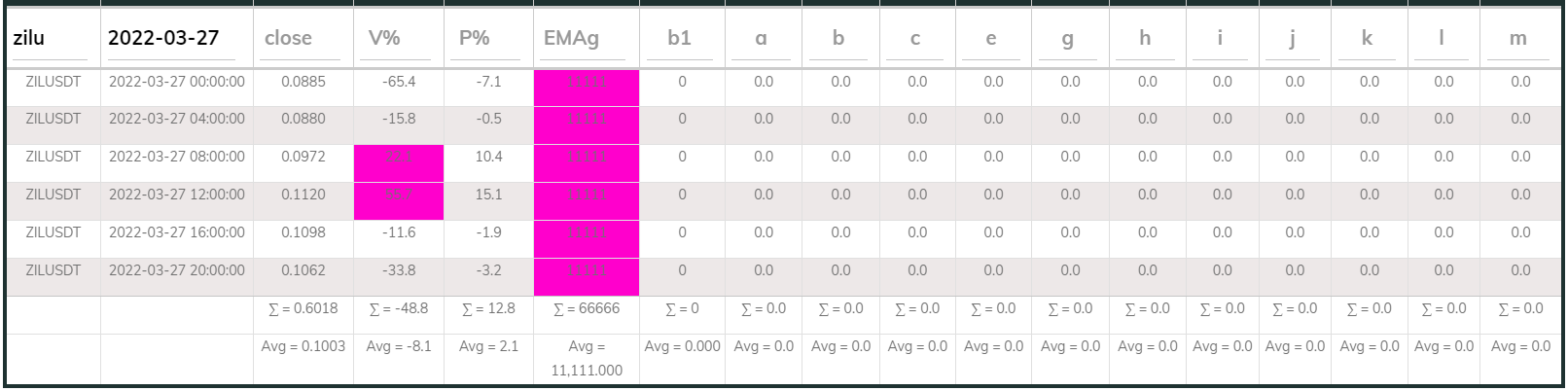
Task: Select the "m" column filter field
Action: (1517, 39)
